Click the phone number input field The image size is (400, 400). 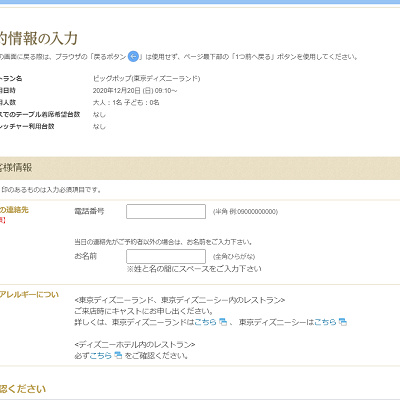166,211
